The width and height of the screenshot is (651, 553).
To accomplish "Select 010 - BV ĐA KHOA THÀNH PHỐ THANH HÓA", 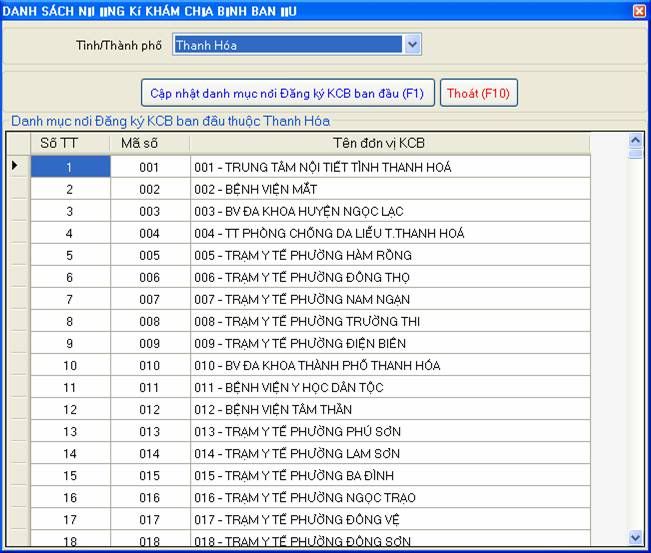I will pyautogui.click(x=390, y=365).
